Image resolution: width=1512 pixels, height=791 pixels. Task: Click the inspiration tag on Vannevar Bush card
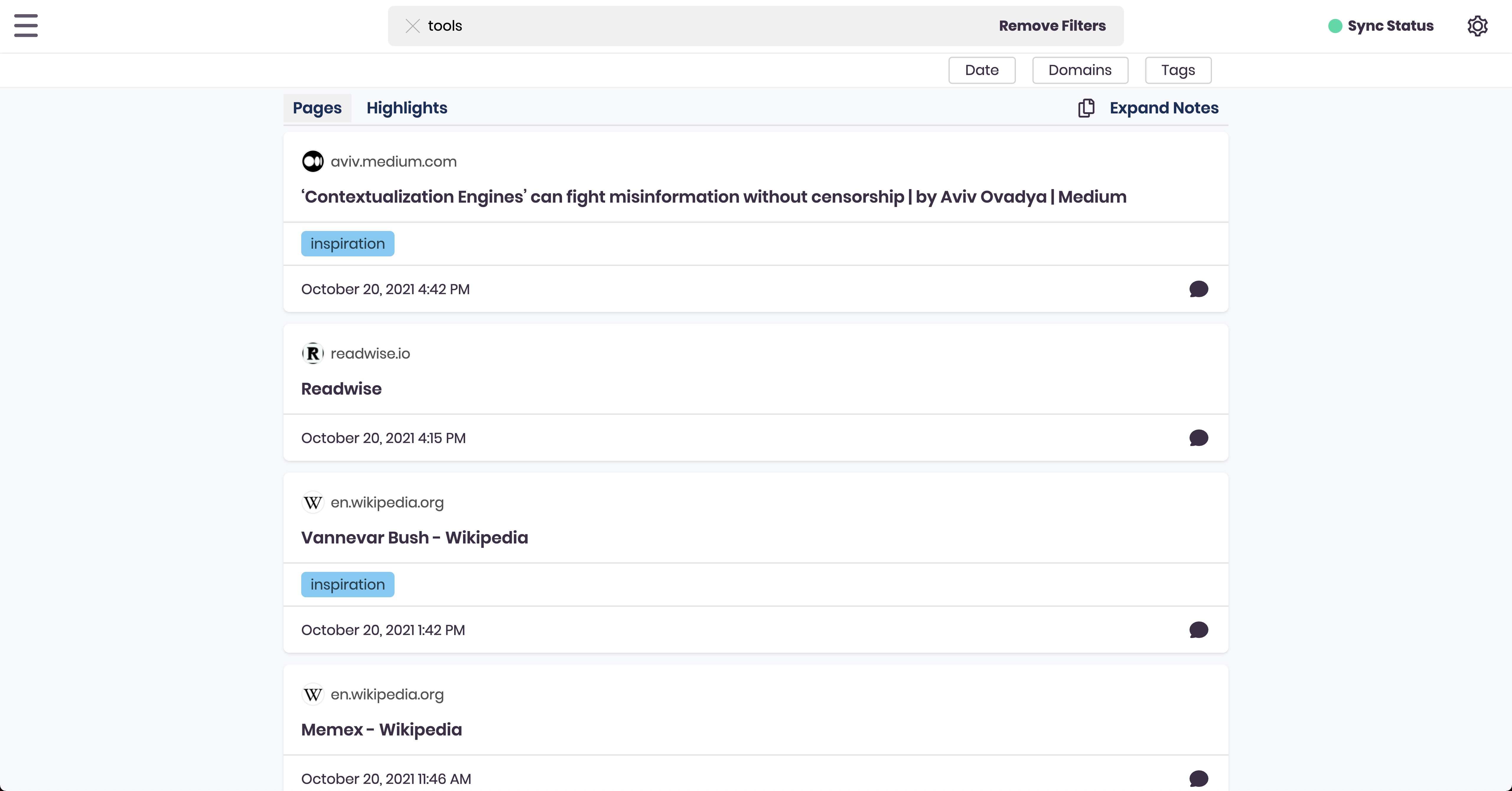pyautogui.click(x=348, y=584)
